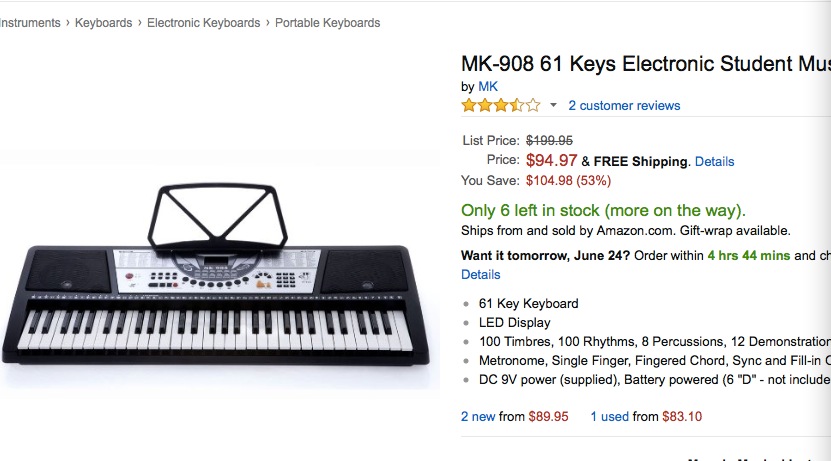Go to Keyboards breadcrumb category
The height and width of the screenshot is (461, 831).
click(103, 23)
